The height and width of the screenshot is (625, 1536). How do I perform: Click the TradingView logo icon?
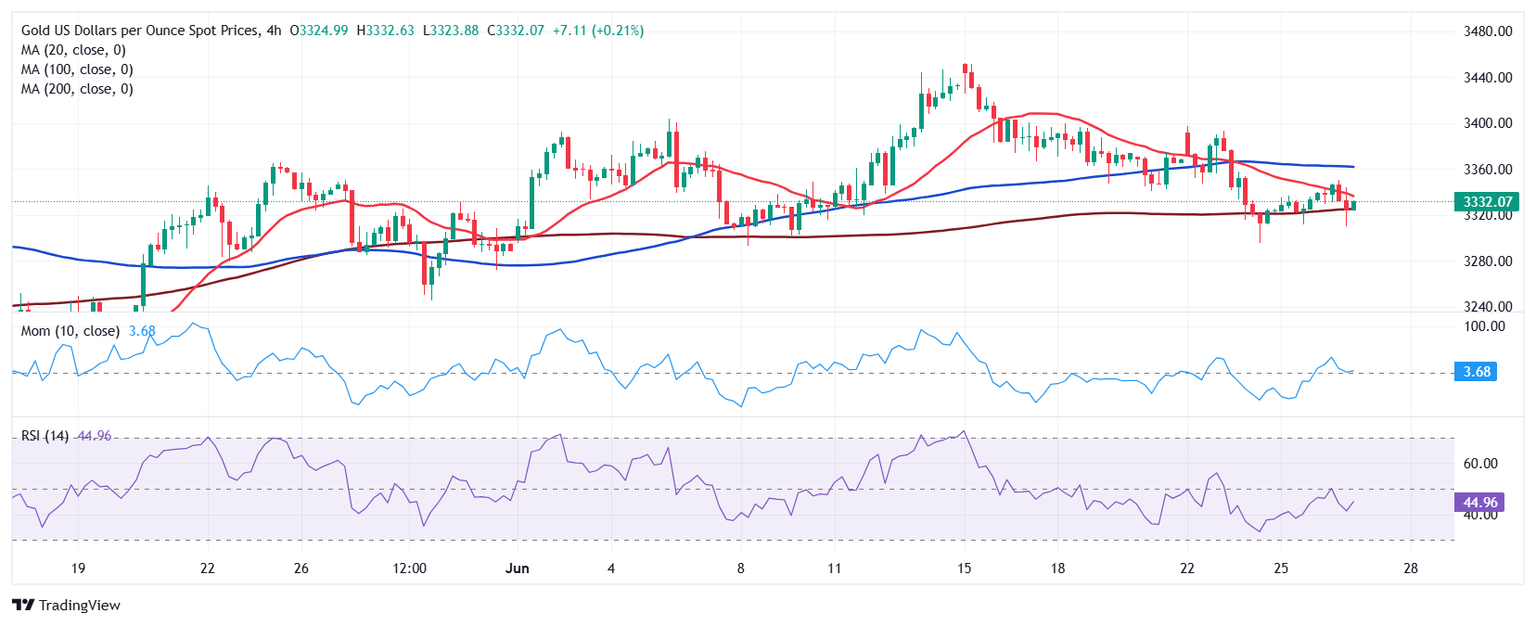[22, 605]
